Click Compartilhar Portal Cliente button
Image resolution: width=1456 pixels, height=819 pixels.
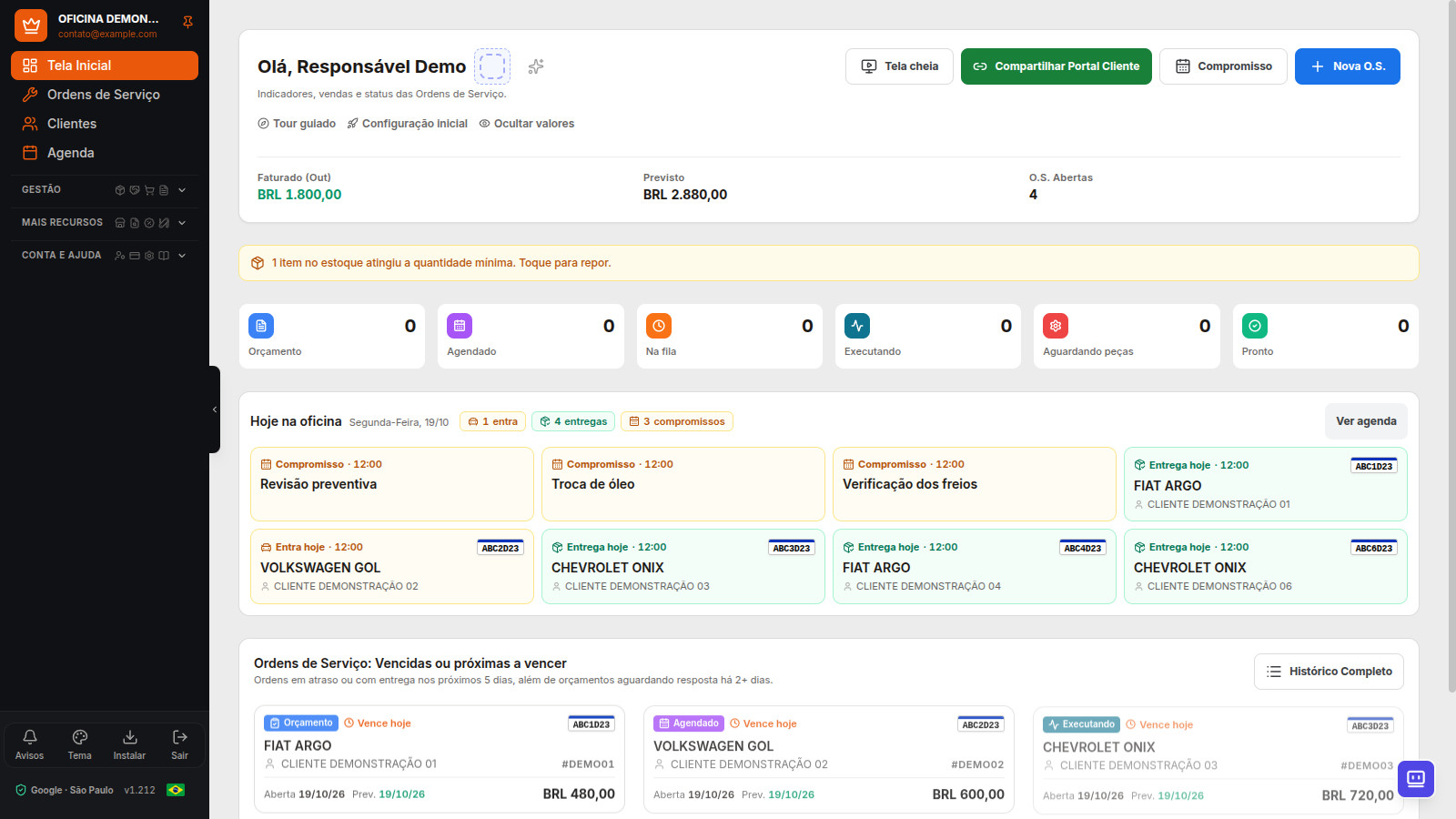point(1057,66)
